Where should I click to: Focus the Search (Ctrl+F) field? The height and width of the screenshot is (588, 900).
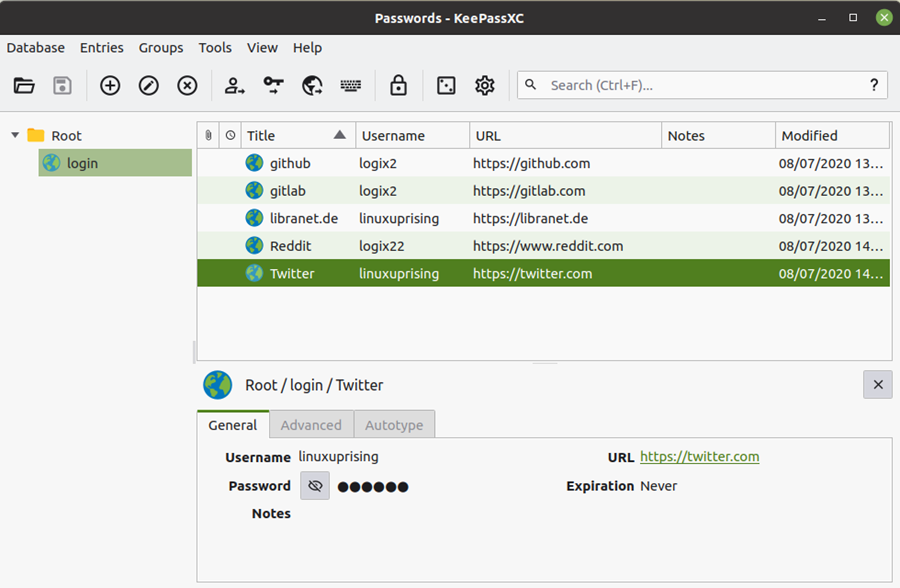(x=702, y=85)
